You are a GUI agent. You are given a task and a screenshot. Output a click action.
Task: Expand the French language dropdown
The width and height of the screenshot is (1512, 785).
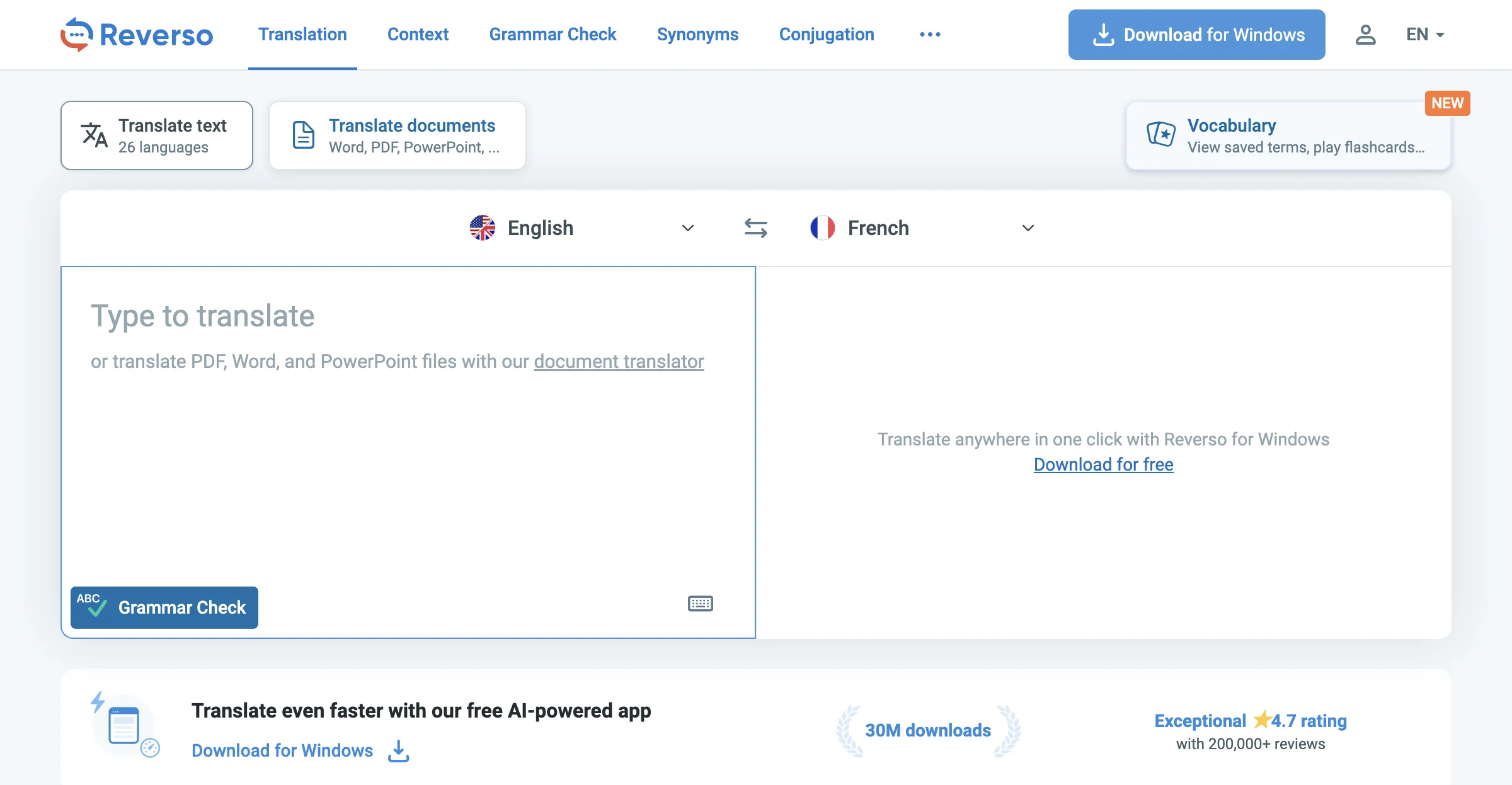click(x=1028, y=227)
